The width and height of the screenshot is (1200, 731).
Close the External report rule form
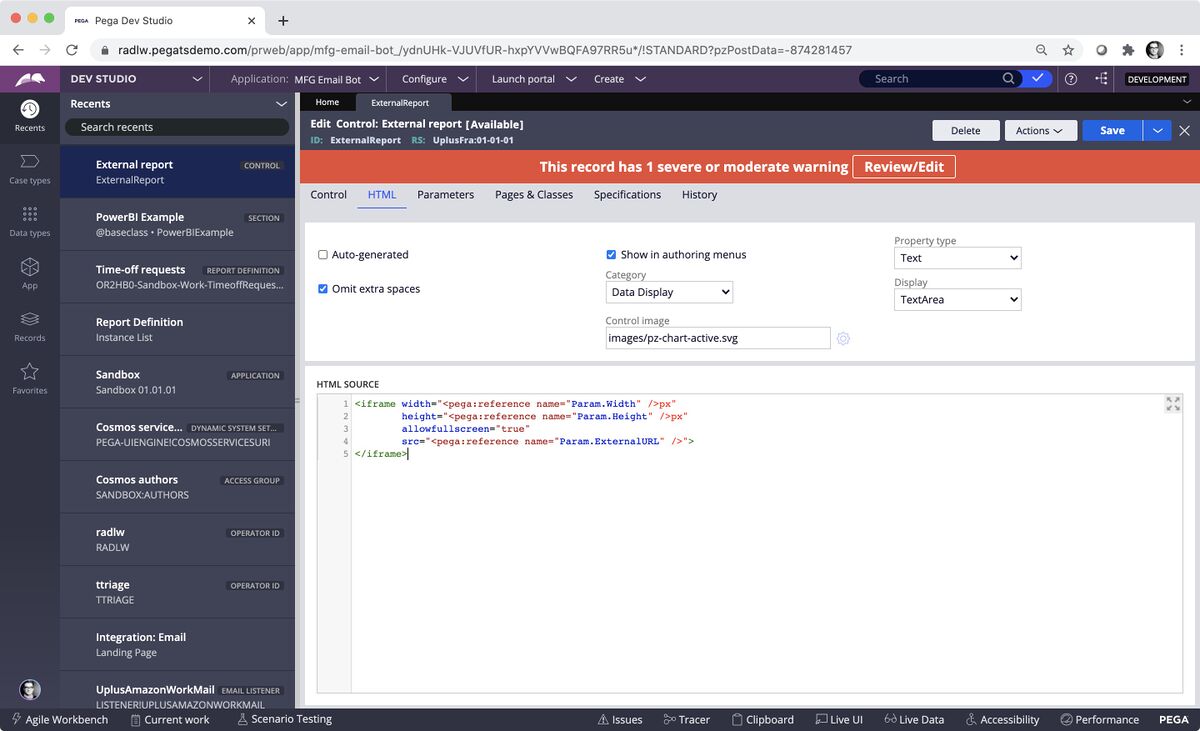coord(1184,131)
